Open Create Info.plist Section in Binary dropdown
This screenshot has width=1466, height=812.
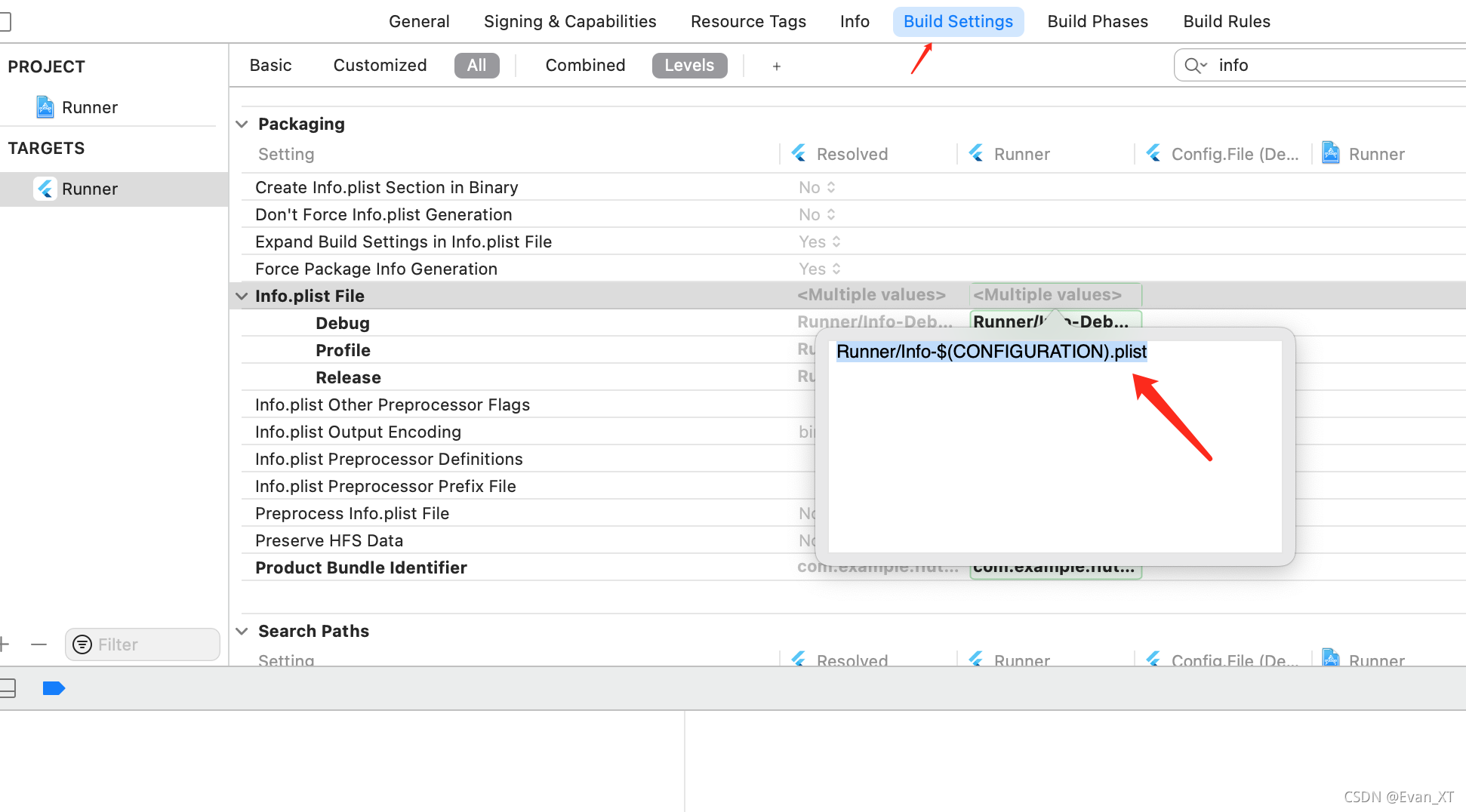[x=818, y=187]
